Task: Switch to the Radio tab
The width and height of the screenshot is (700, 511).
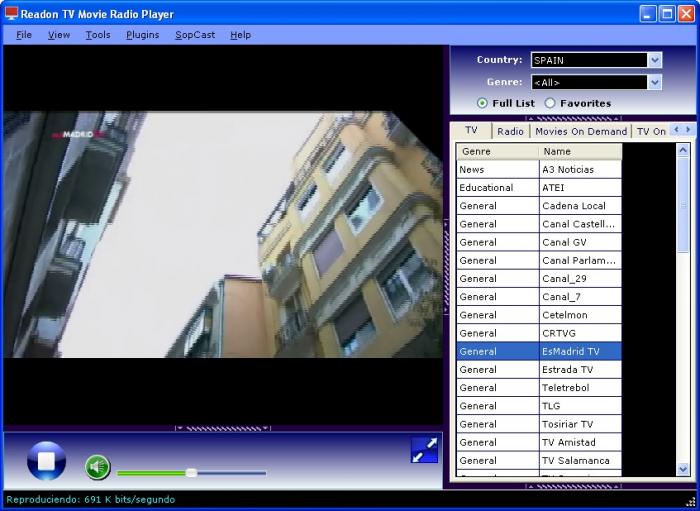Action: (510, 131)
